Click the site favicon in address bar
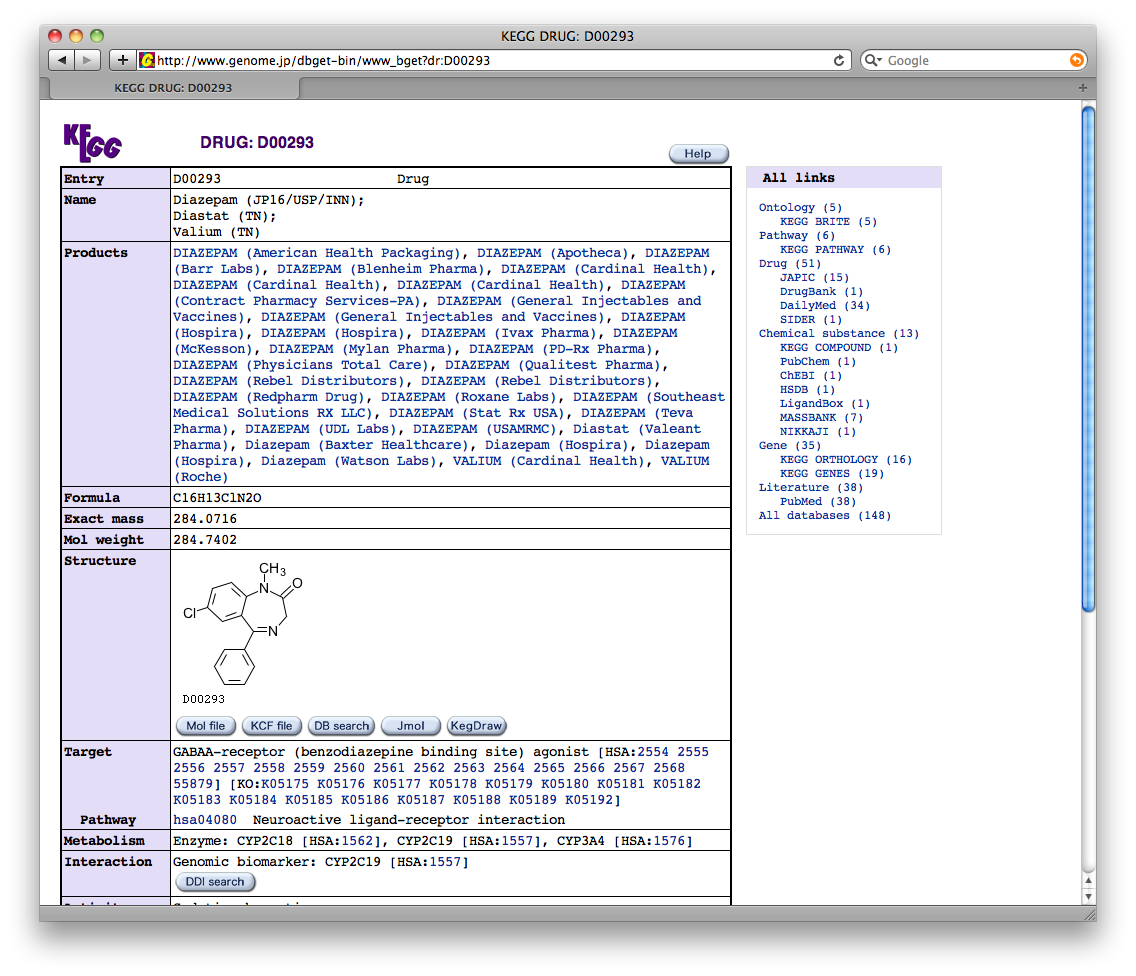This screenshot has width=1136, height=976. 147,60
